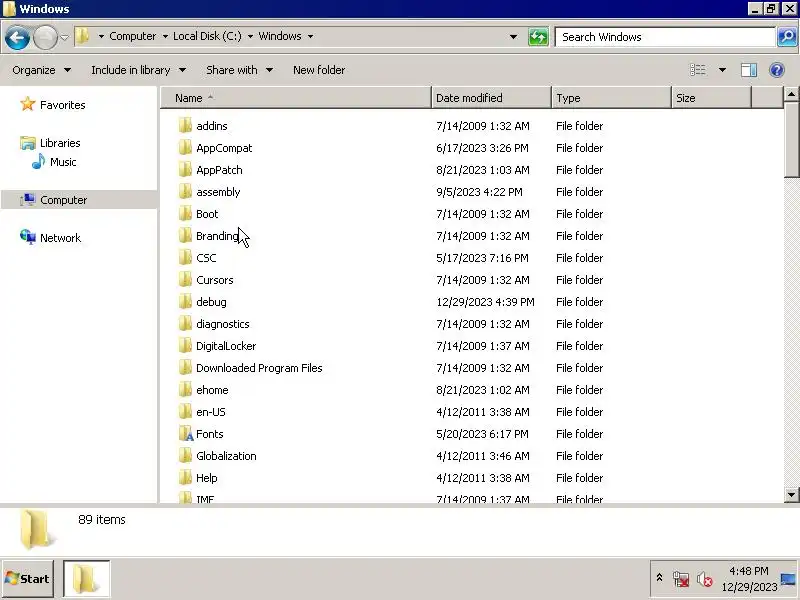Create a New folder
Viewport: 800px width, 600px height.
point(319,70)
